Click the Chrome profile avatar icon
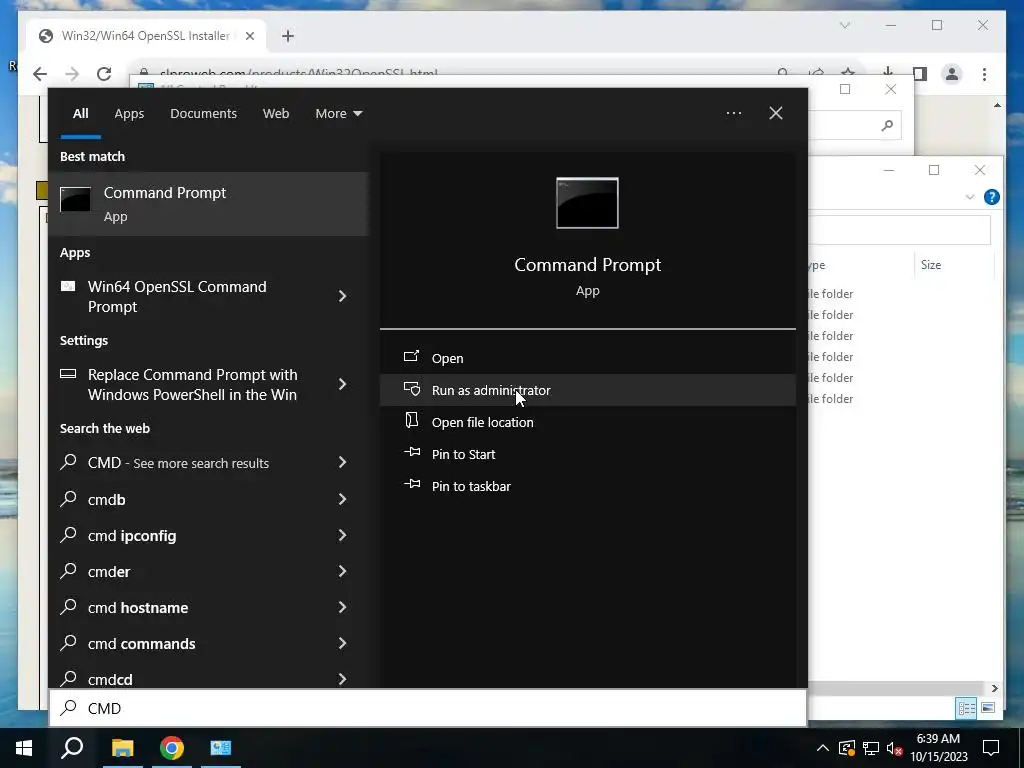The width and height of the screenshot is (1024, 768). pos(952,74)
